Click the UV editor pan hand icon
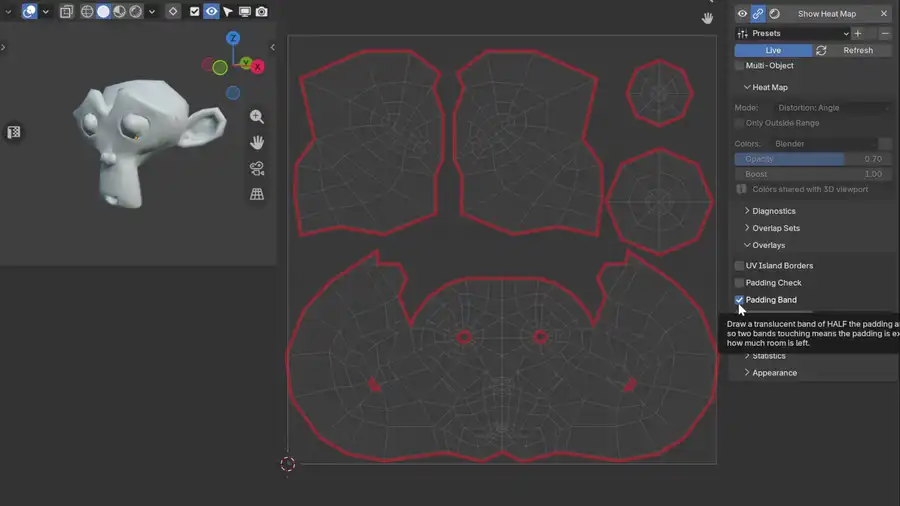The height and width of the screenshot is (506, 900). pos(707,18)
